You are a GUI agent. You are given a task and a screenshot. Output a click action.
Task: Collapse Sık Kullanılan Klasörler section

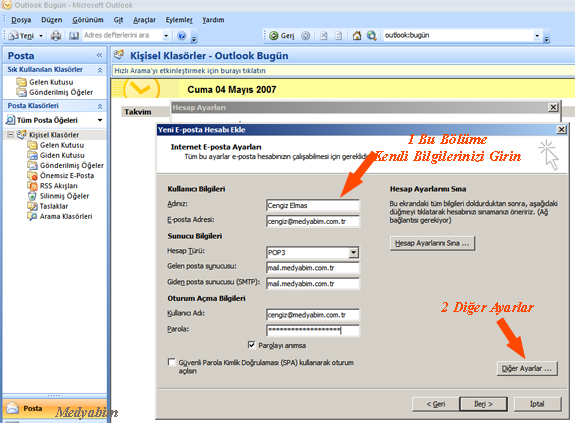100,70
